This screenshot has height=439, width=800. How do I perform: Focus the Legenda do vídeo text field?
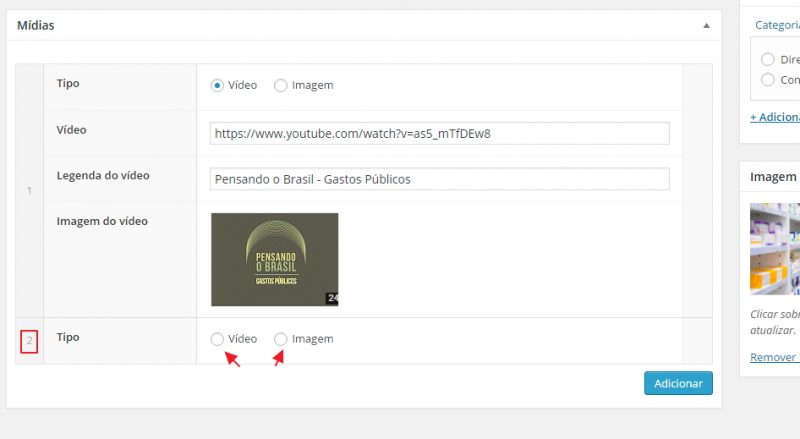pyautogui.click(x=439, y=179)
